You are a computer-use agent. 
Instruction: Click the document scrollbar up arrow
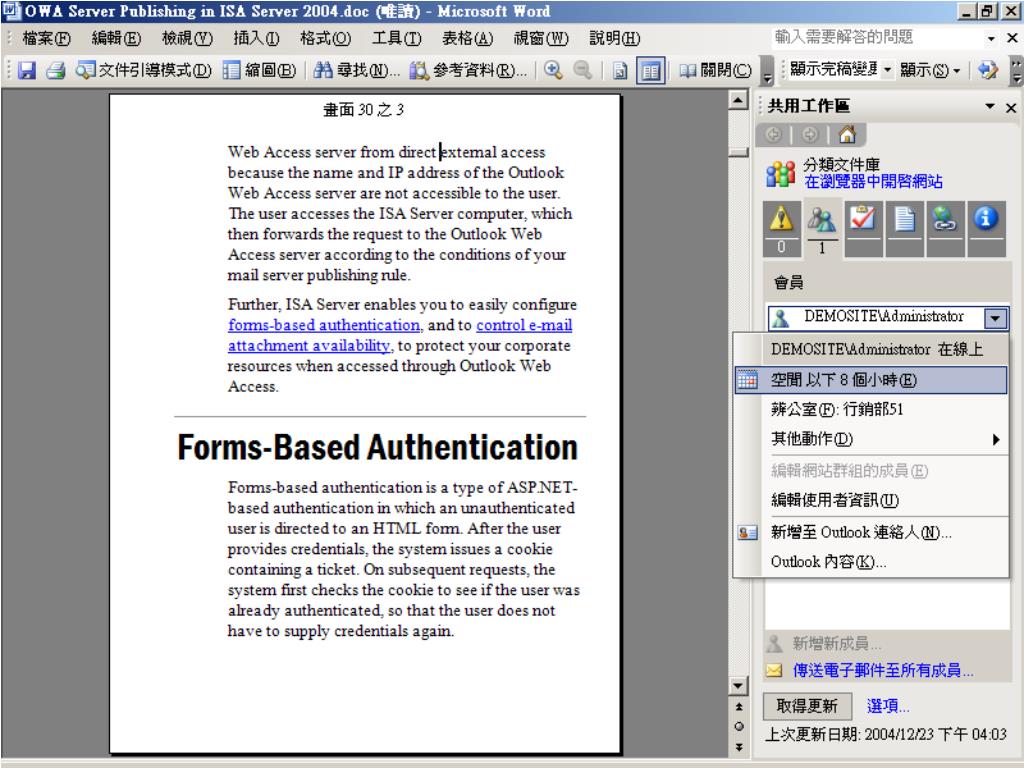pyautogui.click(x=739, y=100)
